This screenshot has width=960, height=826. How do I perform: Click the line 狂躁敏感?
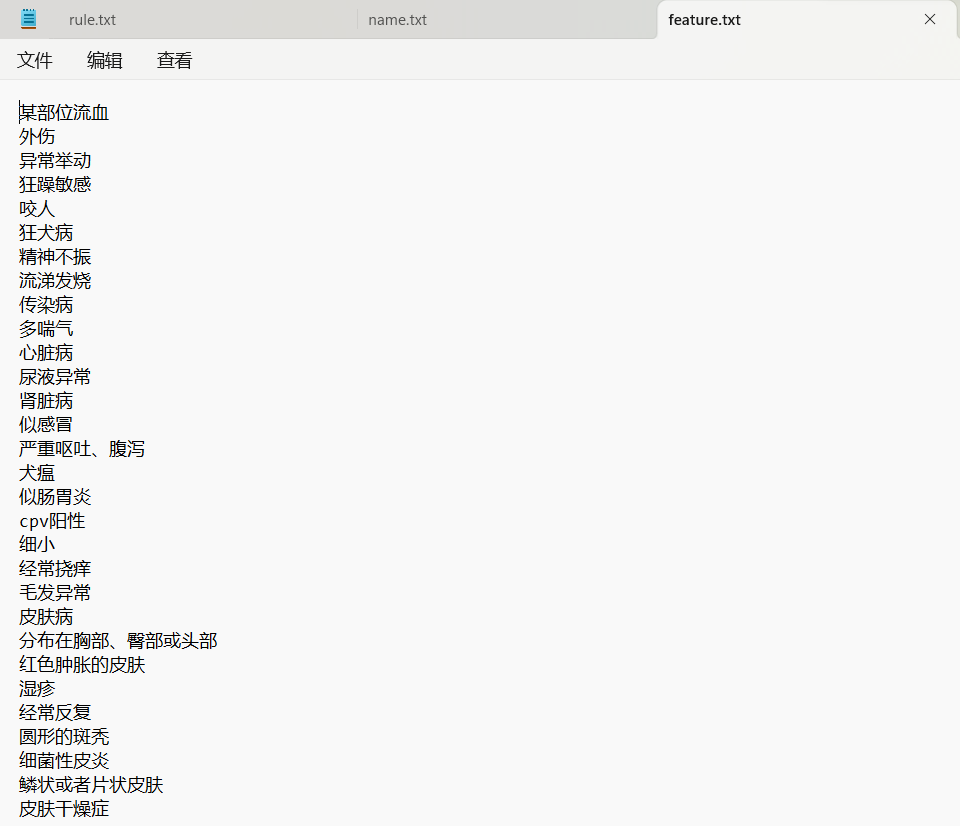point(55,184)
